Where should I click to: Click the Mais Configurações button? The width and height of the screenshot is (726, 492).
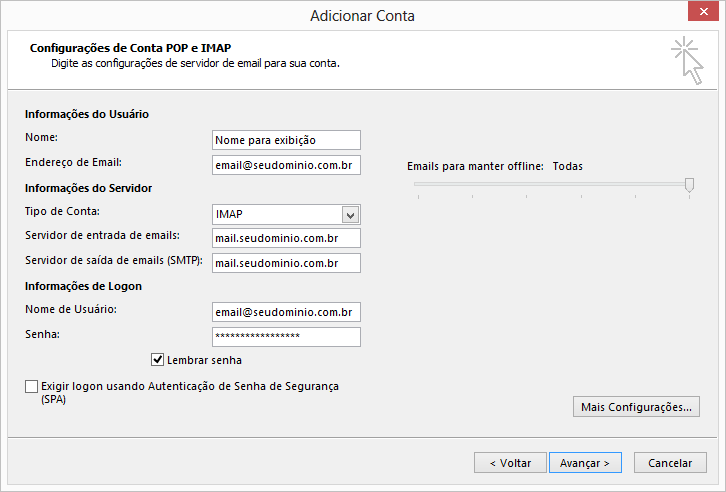[635, 407]
